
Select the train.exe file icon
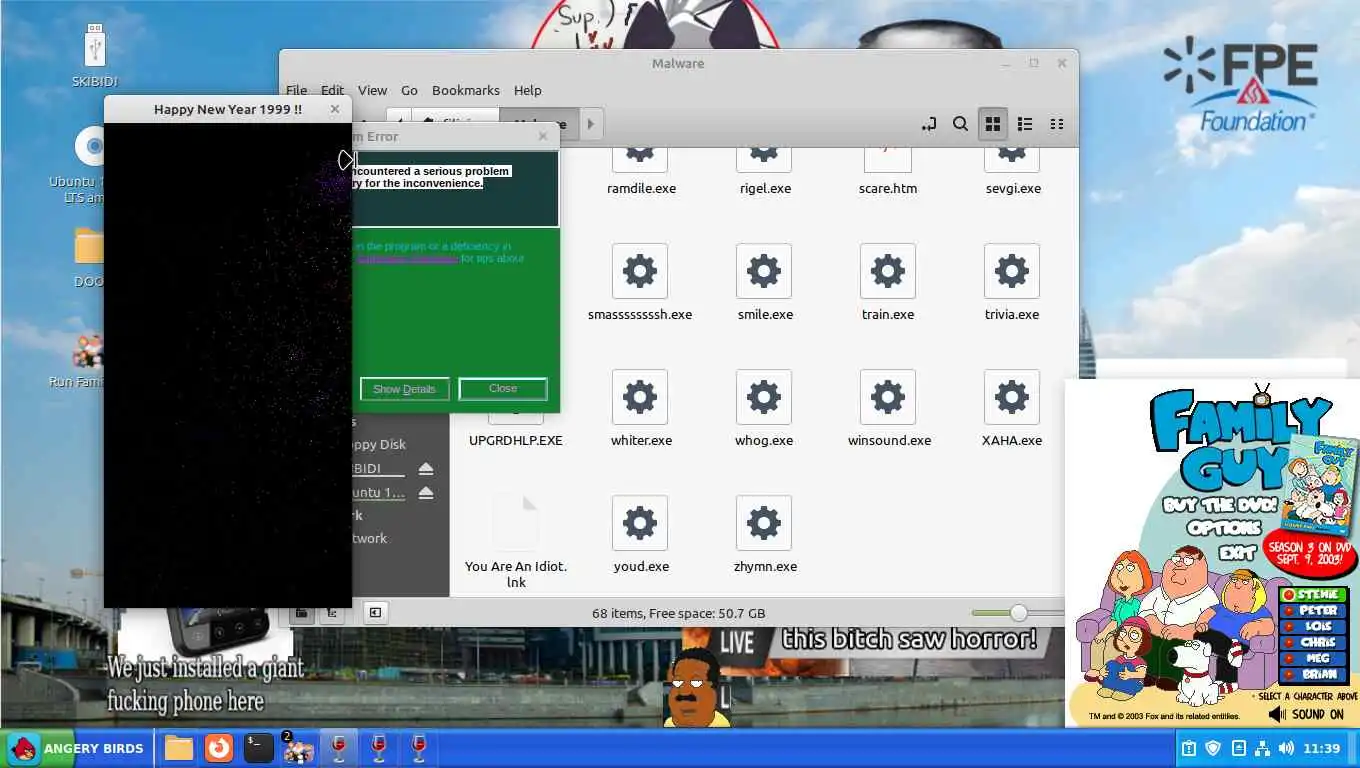point(888,271)
